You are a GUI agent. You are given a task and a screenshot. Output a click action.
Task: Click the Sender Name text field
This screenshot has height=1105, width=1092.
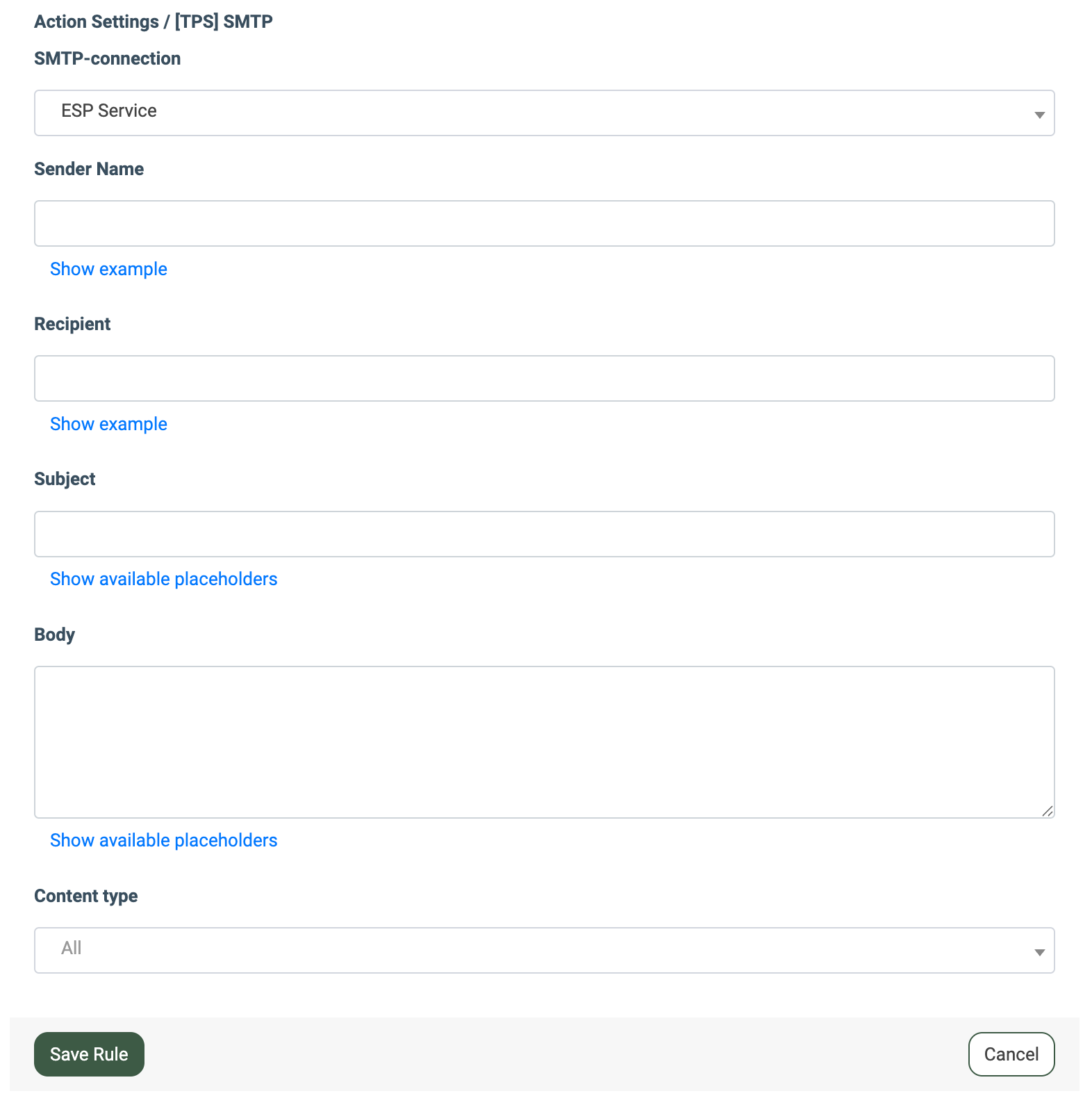544,223
